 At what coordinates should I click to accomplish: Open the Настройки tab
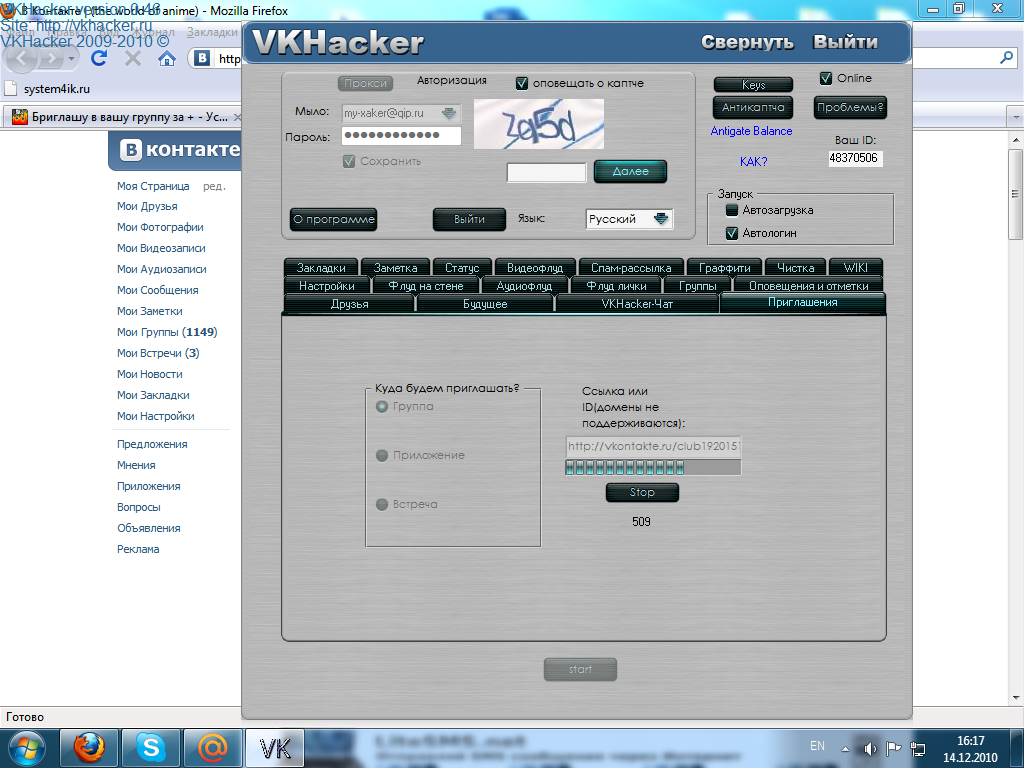[327, 286]
